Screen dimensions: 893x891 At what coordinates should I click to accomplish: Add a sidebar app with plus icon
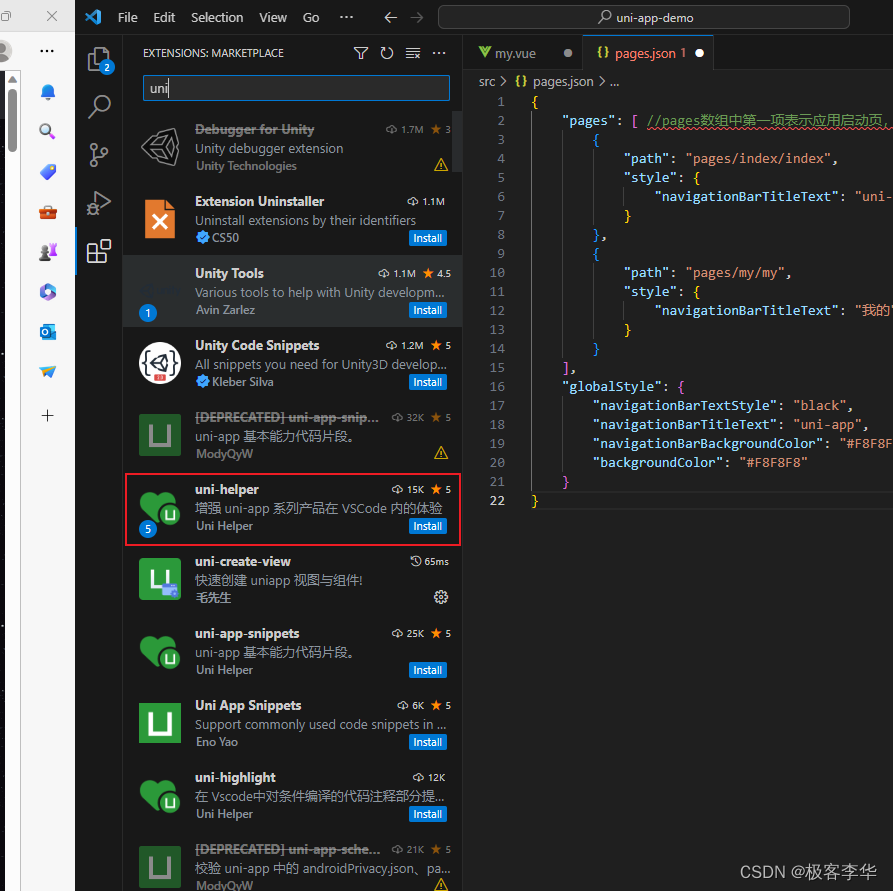coord(48,415)
